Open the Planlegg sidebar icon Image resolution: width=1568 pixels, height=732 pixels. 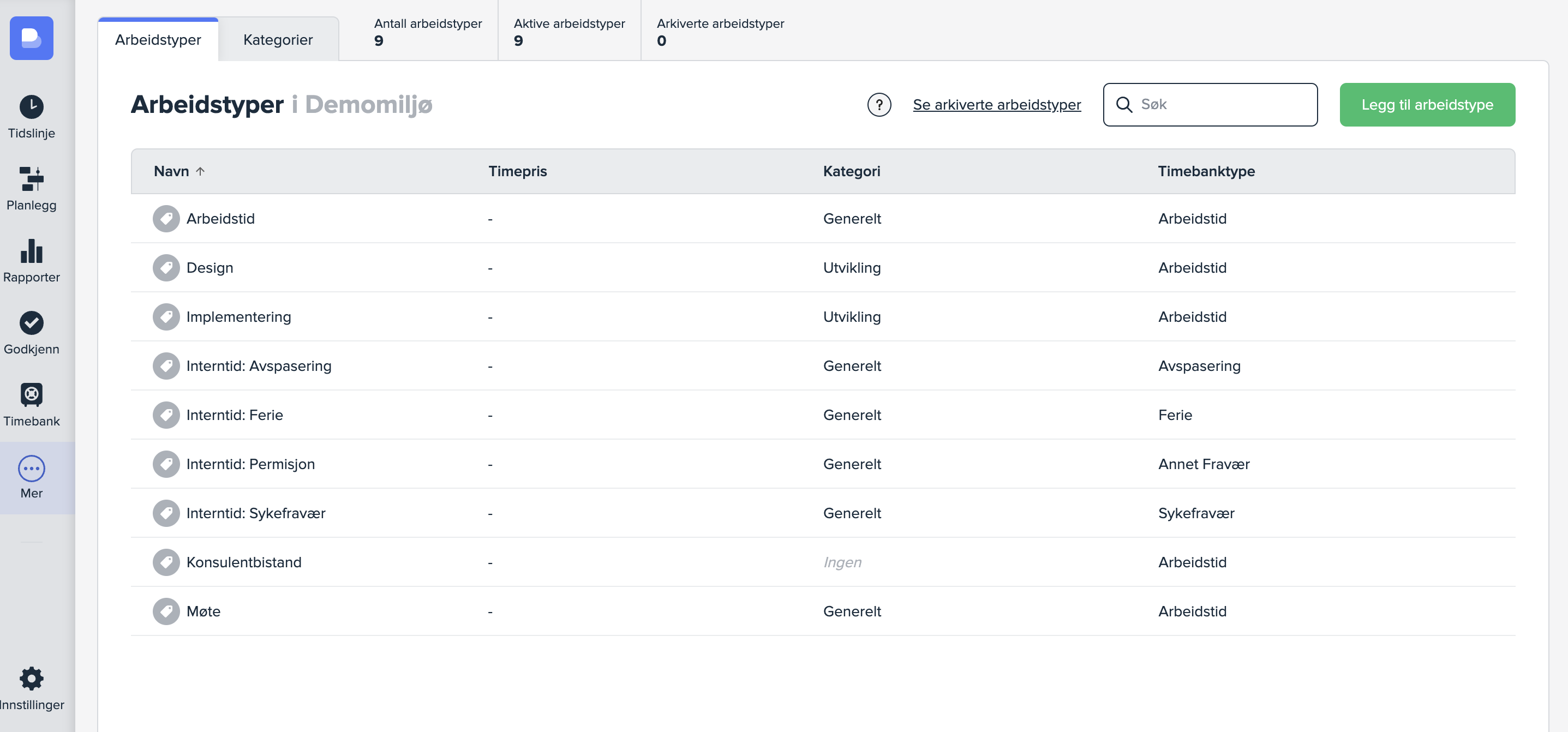(31, 179)
